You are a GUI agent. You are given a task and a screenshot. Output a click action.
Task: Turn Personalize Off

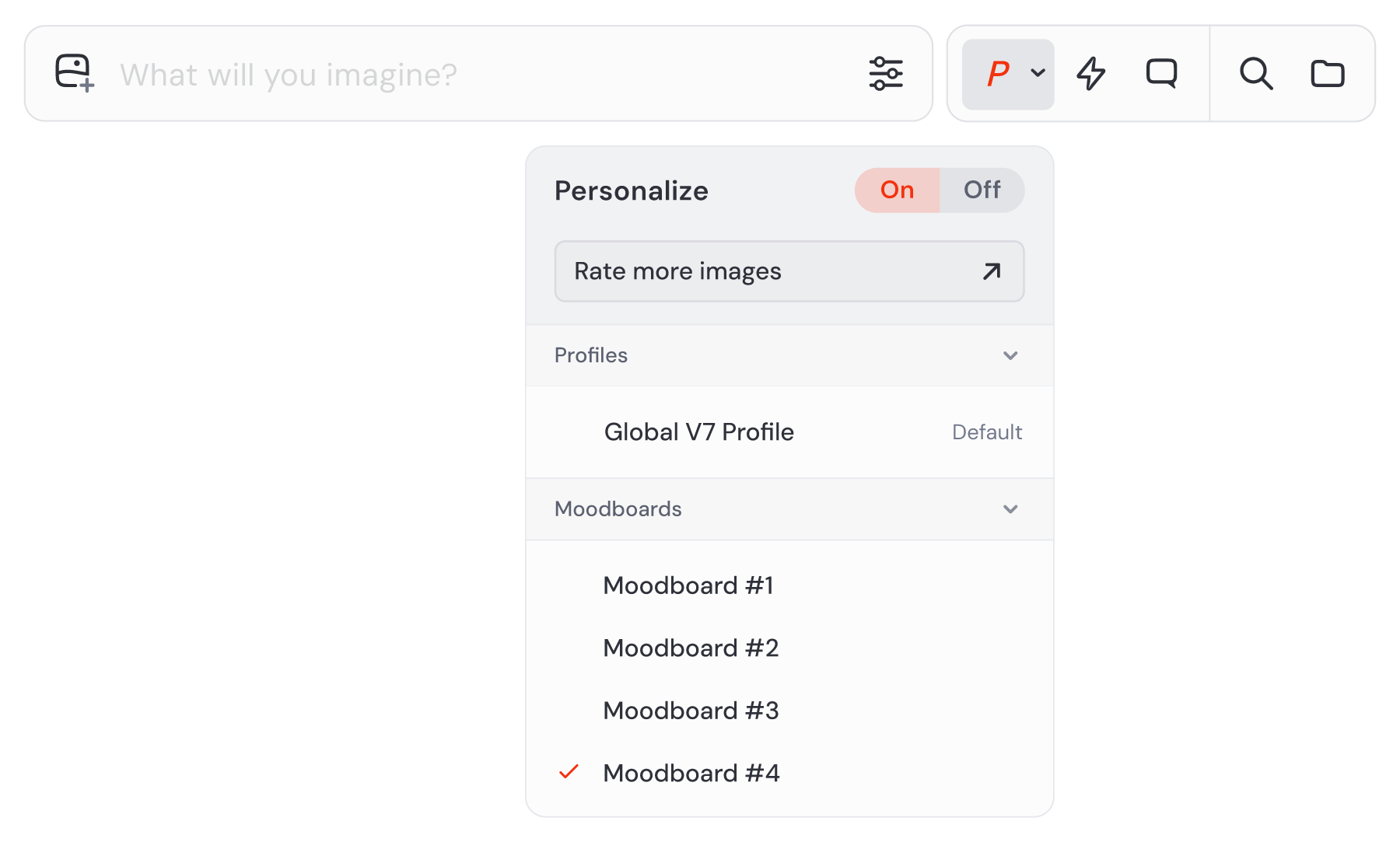[982, 190]
